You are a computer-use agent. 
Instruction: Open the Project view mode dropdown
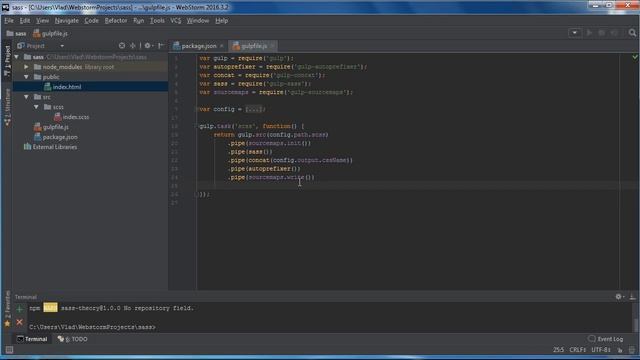62,46
